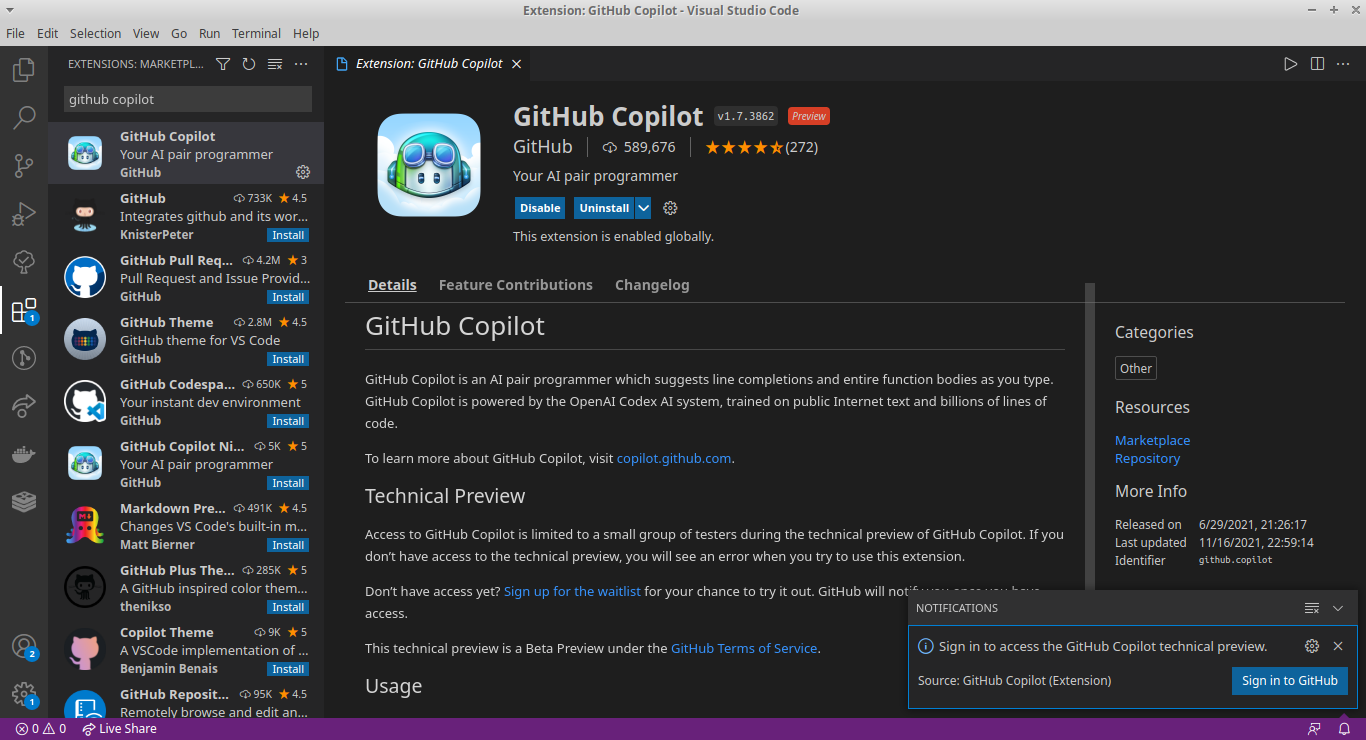Open the Accounts icon in activity bar
1366x740 pixels.
(24, 647)
